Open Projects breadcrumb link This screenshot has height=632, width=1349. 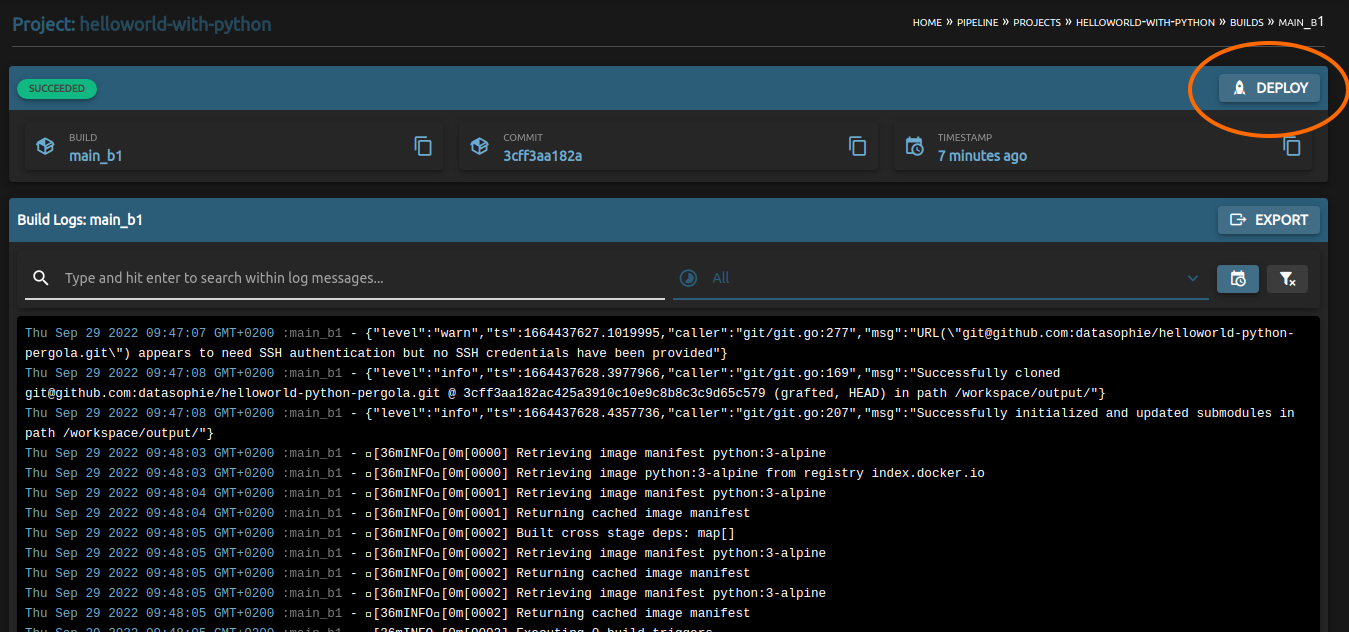(x=1036, y=22)
